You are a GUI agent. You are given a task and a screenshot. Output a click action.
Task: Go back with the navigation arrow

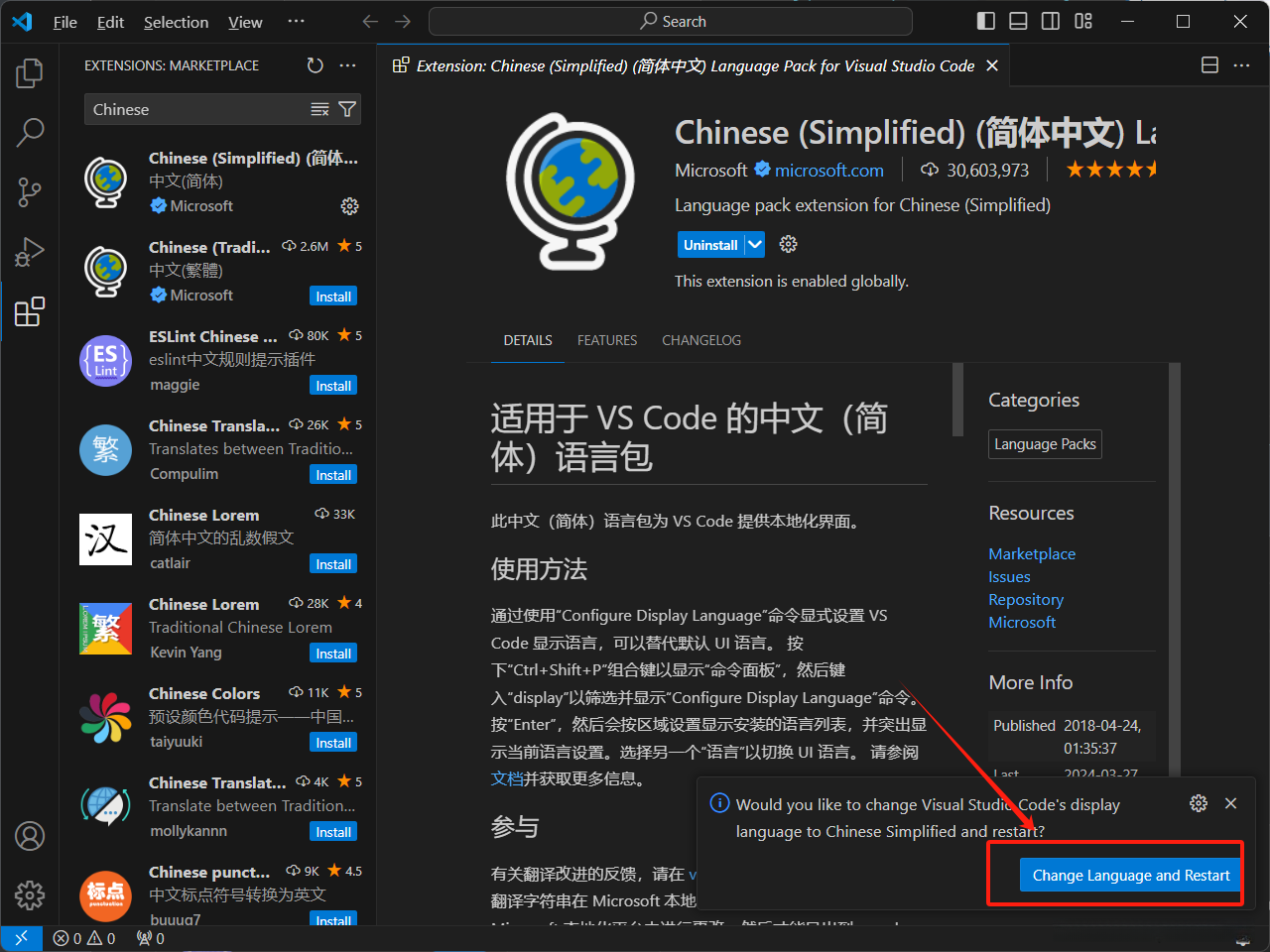coord(370,22)
